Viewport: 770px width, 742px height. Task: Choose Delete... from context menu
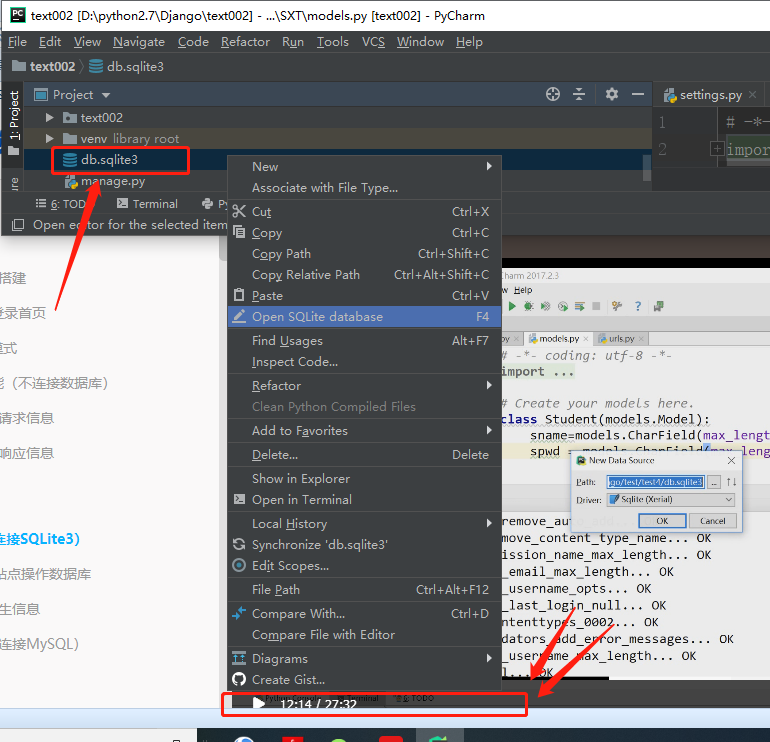(364, 455)
